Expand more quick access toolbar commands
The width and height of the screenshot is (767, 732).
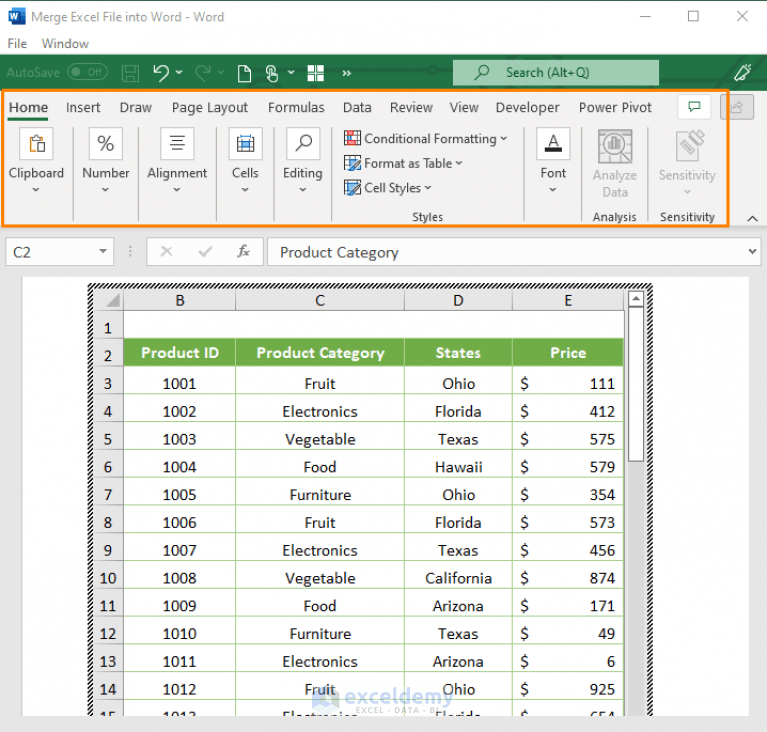point(346,73)
